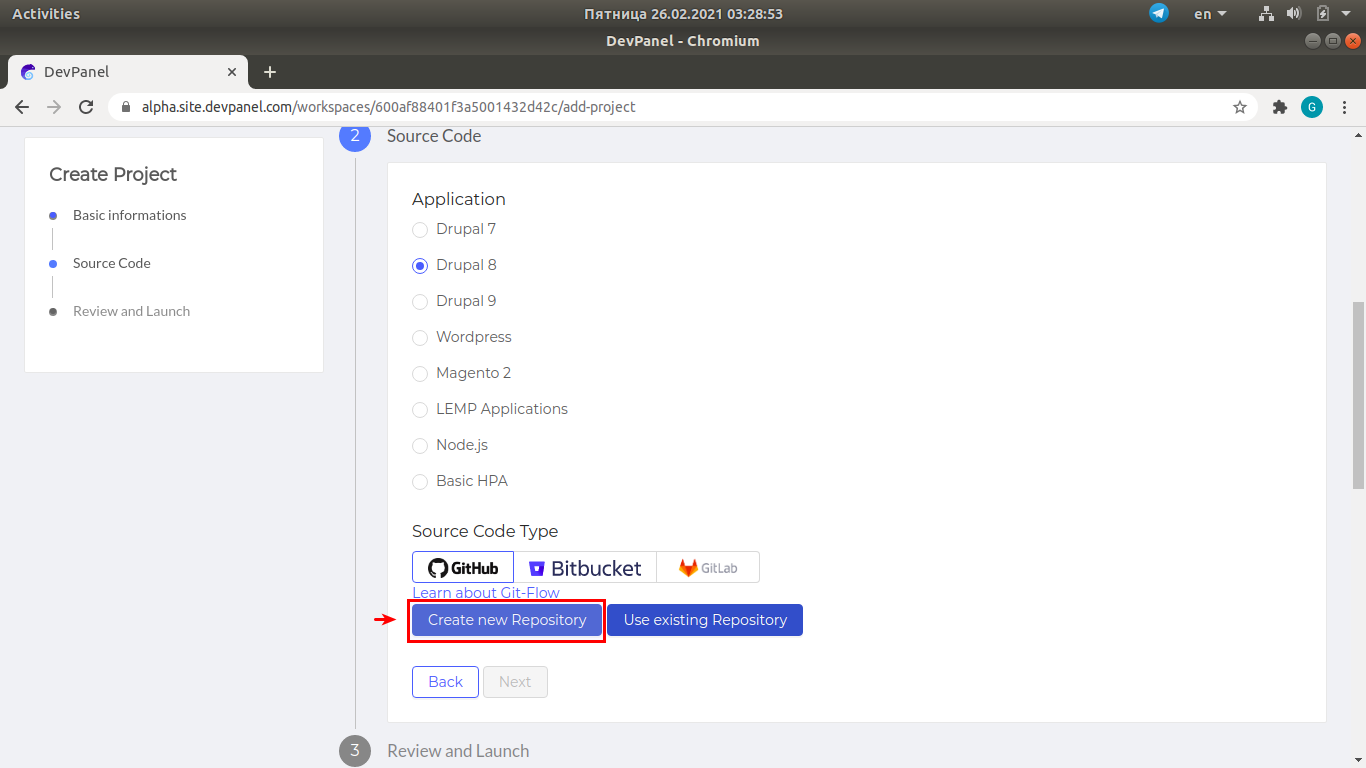Click the Create new Repository button

coord(506,619)
